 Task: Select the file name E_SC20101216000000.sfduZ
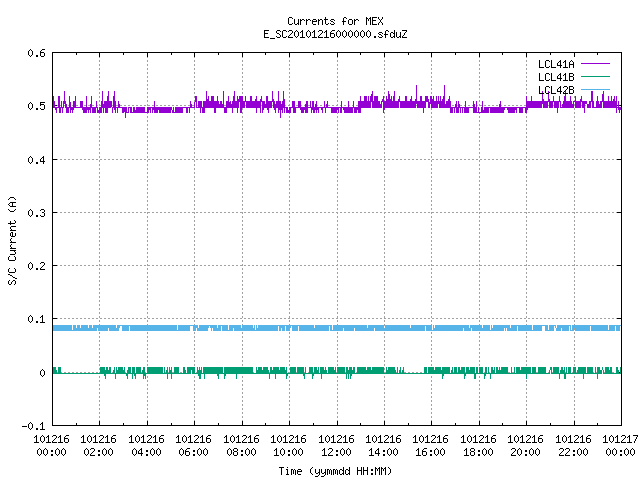pyautogui.click(x=335, y=34)
